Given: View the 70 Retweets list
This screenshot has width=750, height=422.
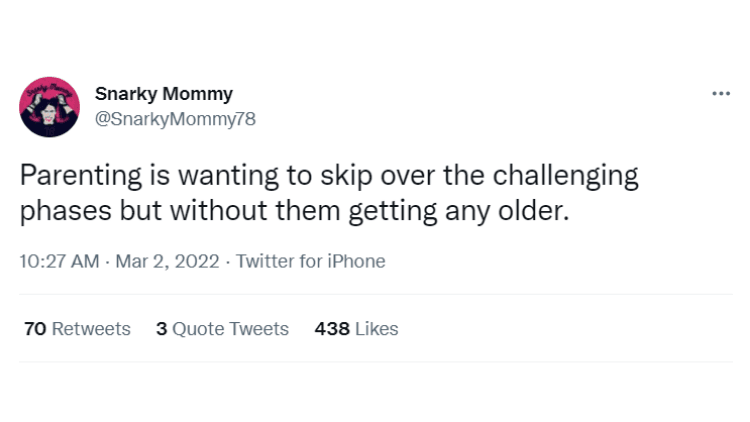Looking at the screenshot, I should point(77,329).
